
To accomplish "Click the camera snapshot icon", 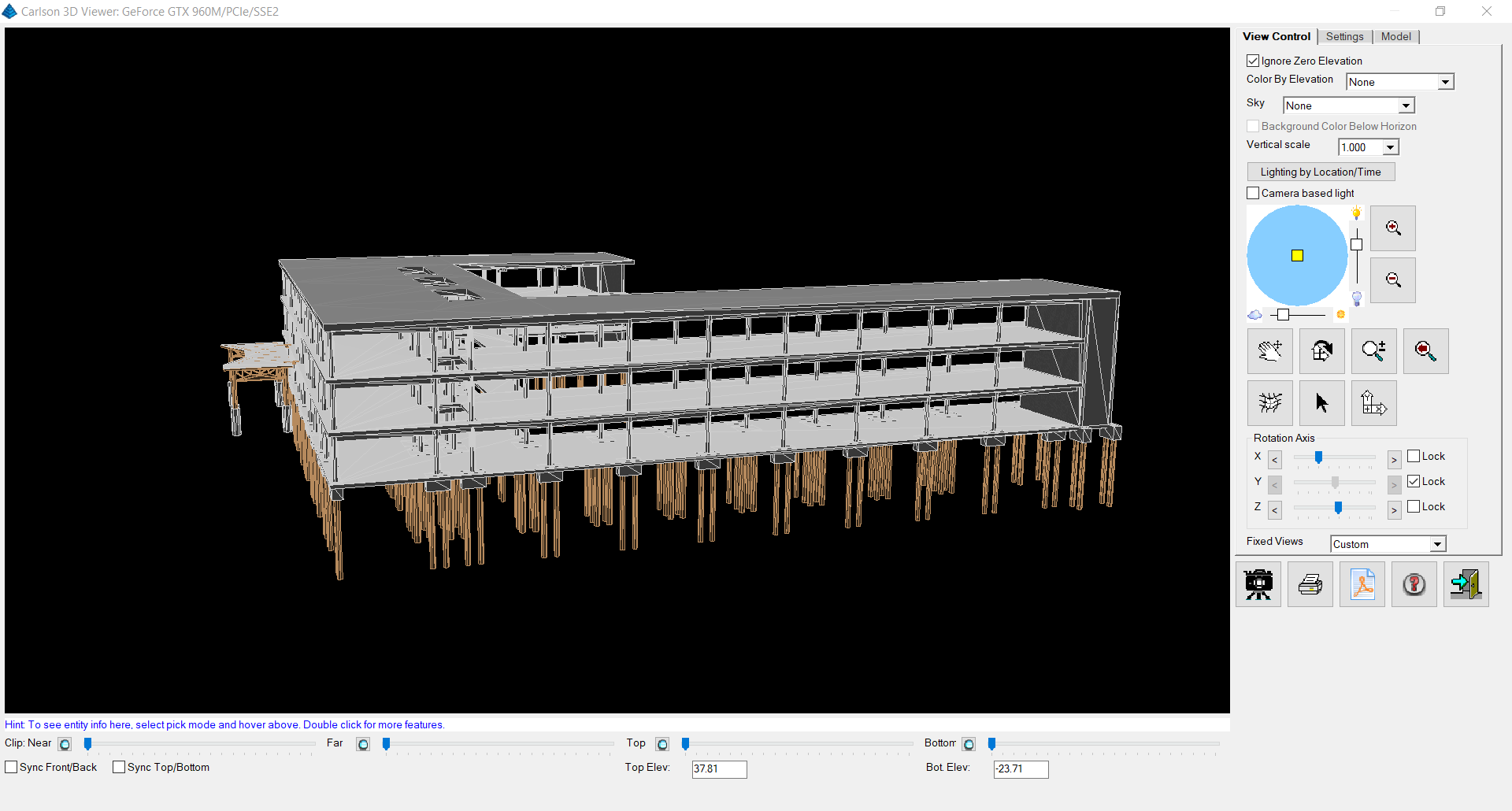I will [1258, 584].
